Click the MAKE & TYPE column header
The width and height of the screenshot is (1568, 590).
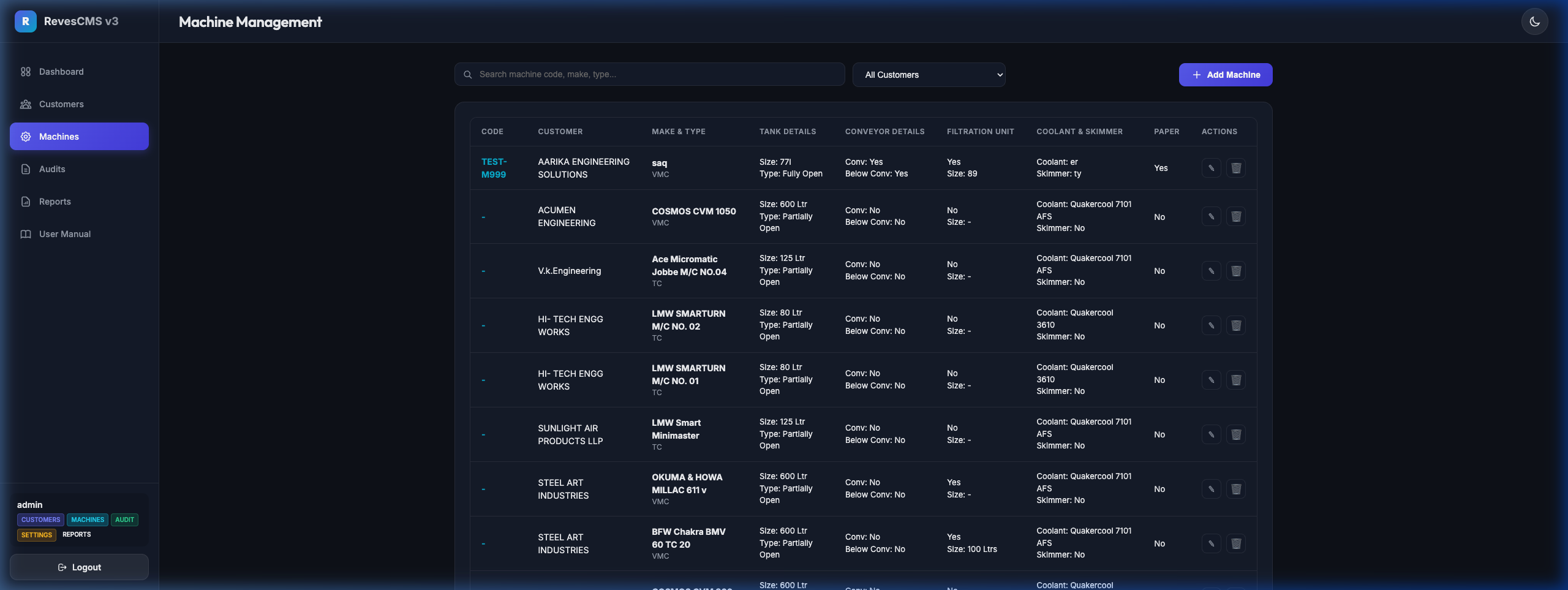point(679,132)
